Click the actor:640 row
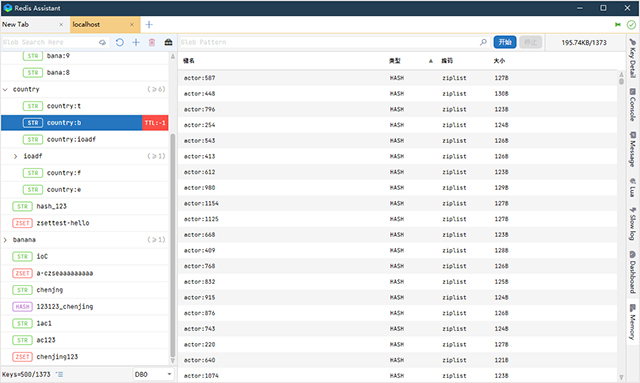Viewport: 640px width, 383px height. (x=398, y=360)
